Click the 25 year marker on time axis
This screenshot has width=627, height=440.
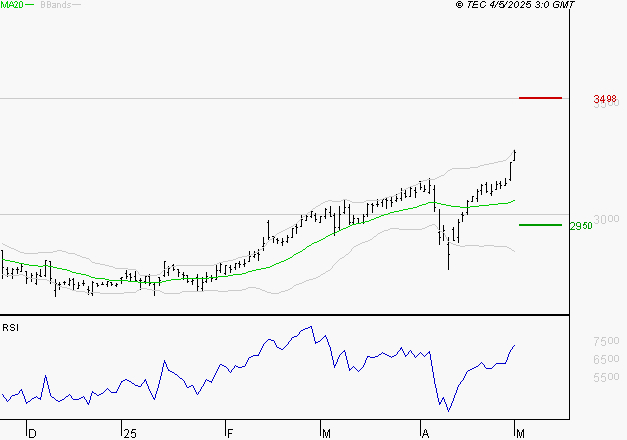pyautogui.click(x=130, y=434)
